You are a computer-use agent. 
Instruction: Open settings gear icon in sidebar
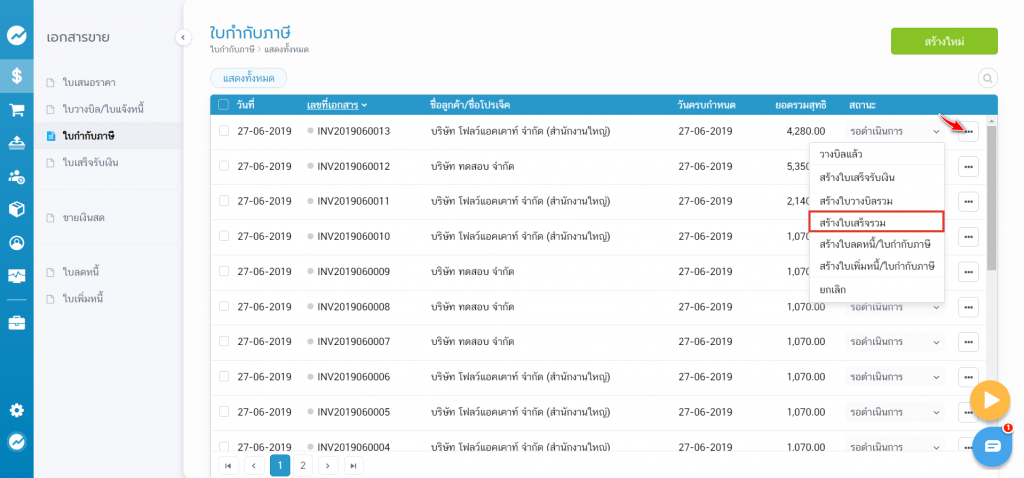click(16, 410)
